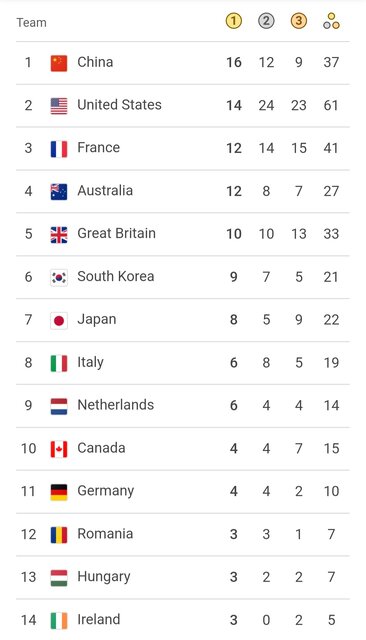The width and height of the screenshot is (366, 640).
Task: Click United States total of 61
Action: [331, 105]
